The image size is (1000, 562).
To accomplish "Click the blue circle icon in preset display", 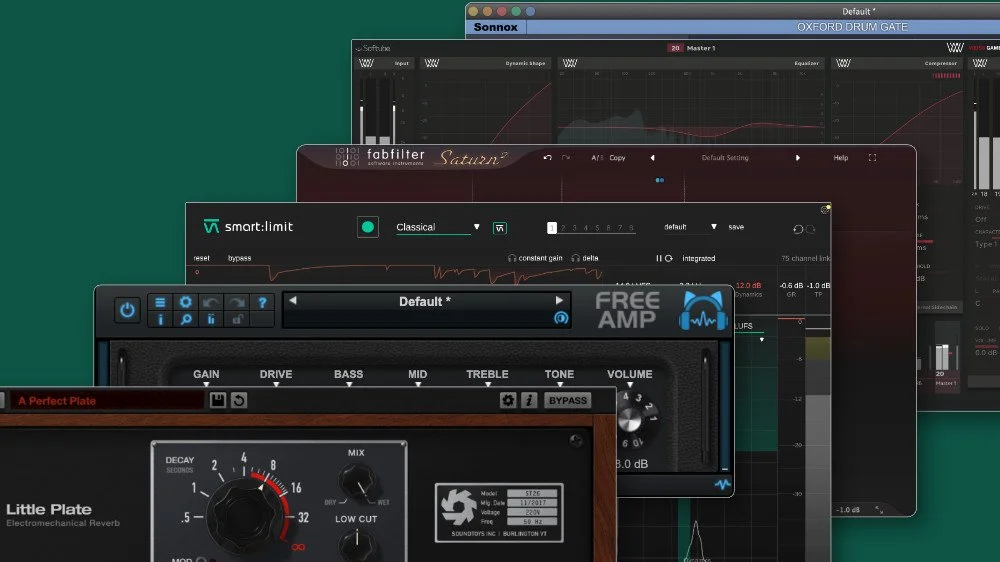I will click(561, 318).
